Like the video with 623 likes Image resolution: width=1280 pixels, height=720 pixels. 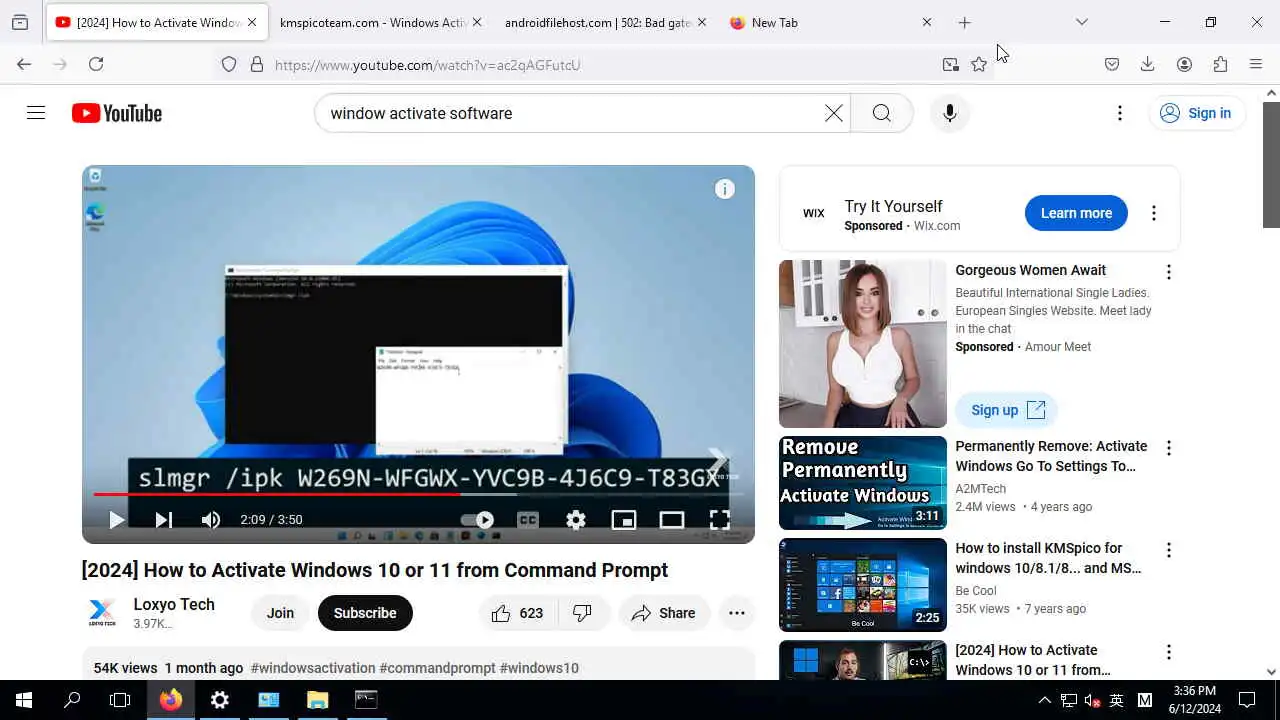(x=518, y=613)
